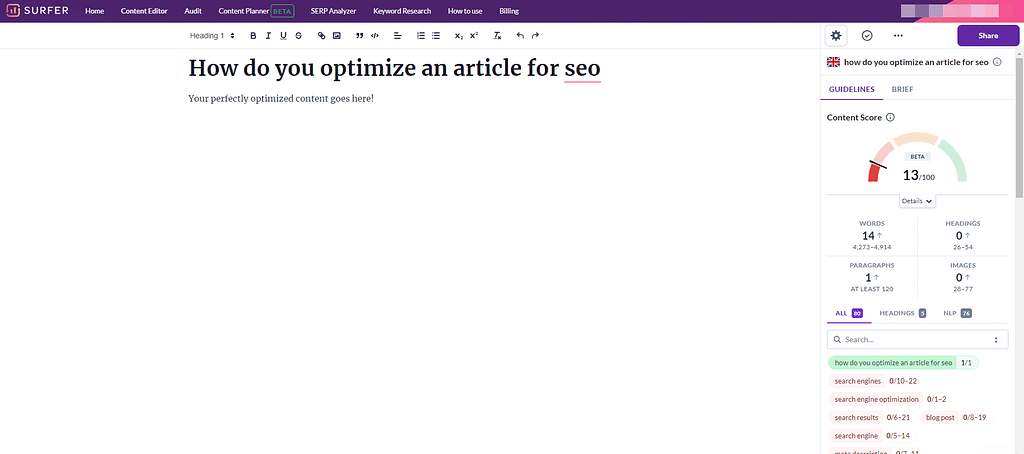Apply blockquote formatting
The width and height of the screenshot is (1024, 454).
359,35
